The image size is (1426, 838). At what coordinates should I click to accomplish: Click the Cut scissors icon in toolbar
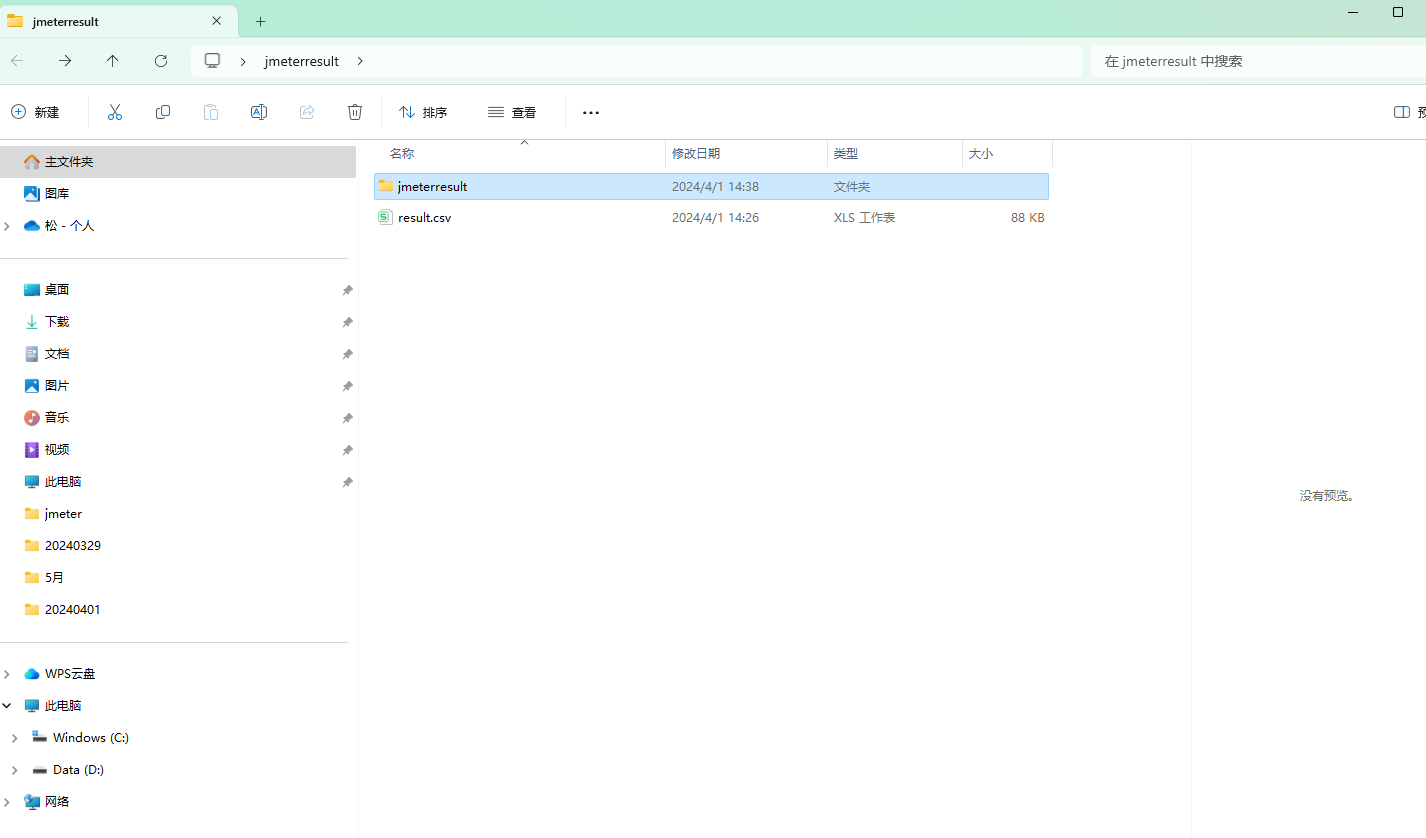tap(115, 112)
